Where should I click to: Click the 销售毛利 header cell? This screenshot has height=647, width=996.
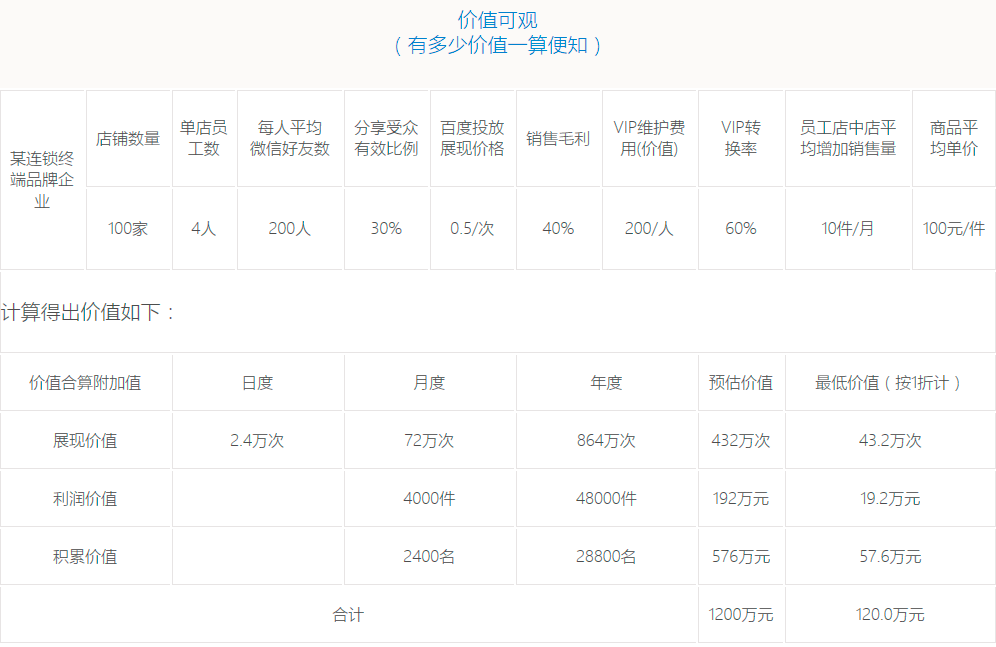pyautogui.click(x=558, y=138)
